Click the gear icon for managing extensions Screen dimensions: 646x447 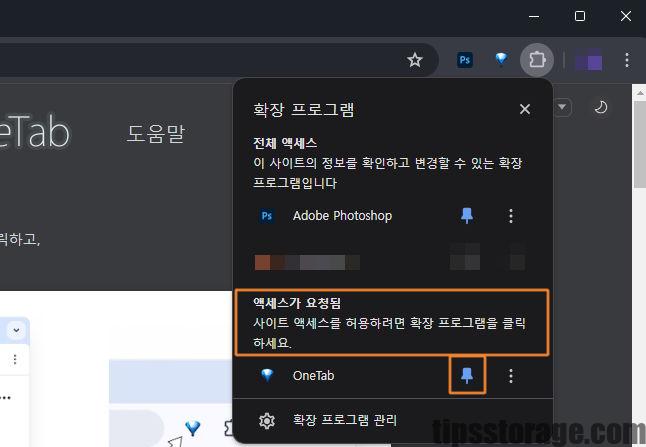tap(267, 420)
